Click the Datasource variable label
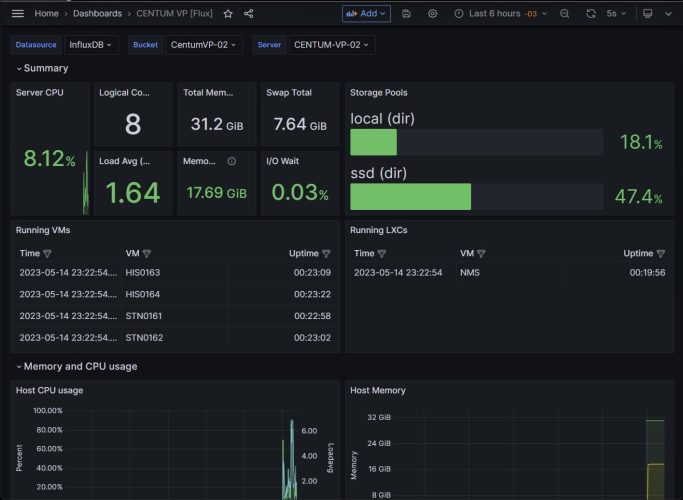 [36, 44]
